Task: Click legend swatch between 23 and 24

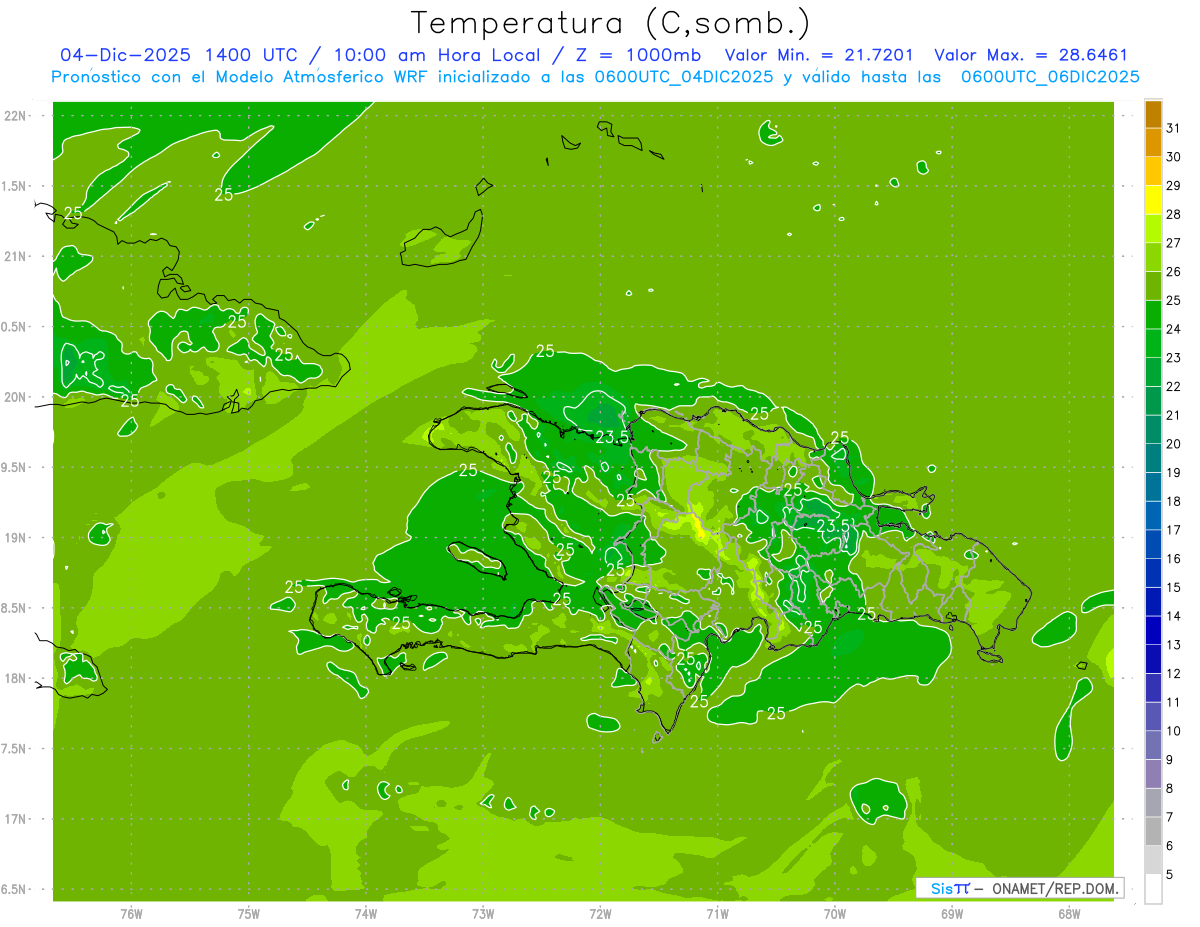Action: tap(1153, 343)
